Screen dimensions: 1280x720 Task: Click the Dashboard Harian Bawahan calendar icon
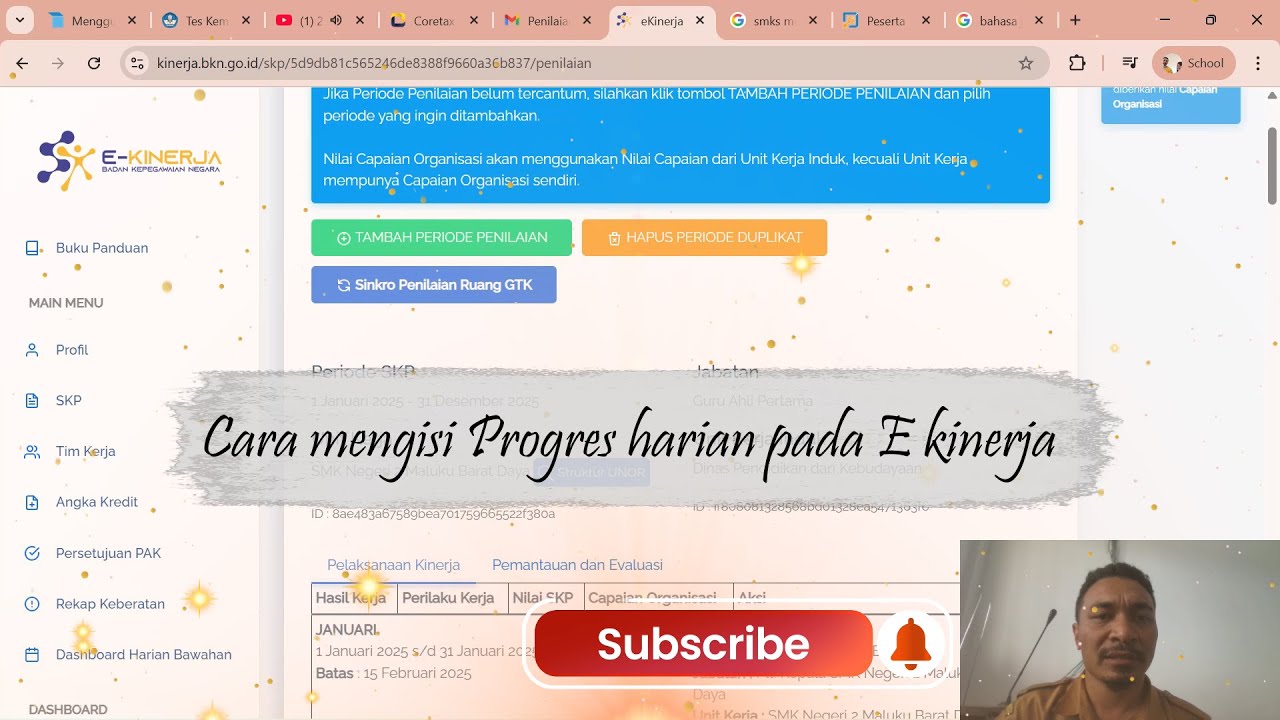(x=32, y=655)
